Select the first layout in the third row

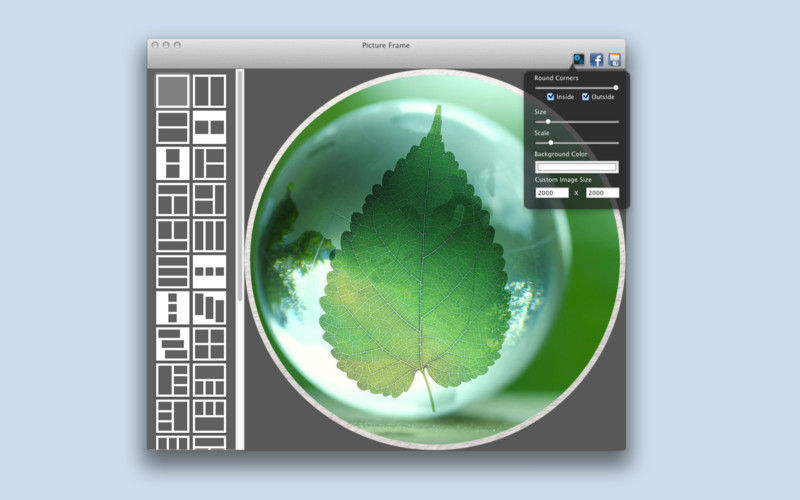tap(172, 163)
